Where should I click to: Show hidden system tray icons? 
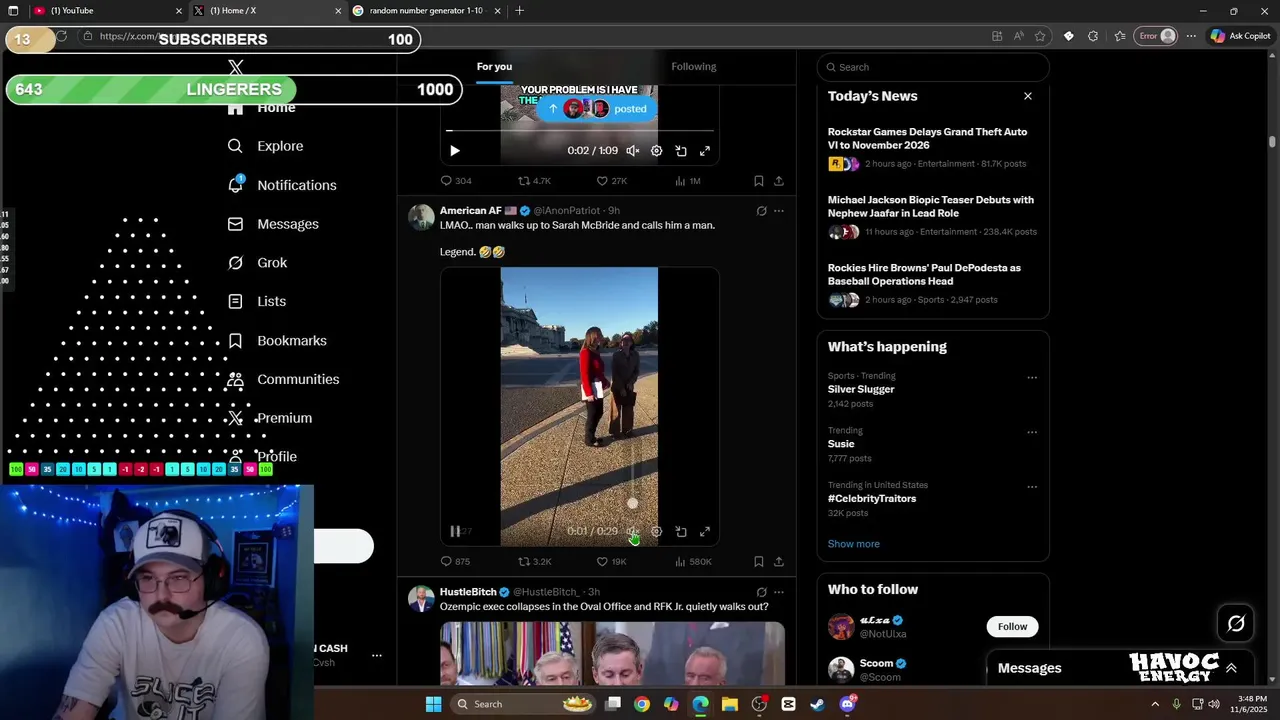1155,704
